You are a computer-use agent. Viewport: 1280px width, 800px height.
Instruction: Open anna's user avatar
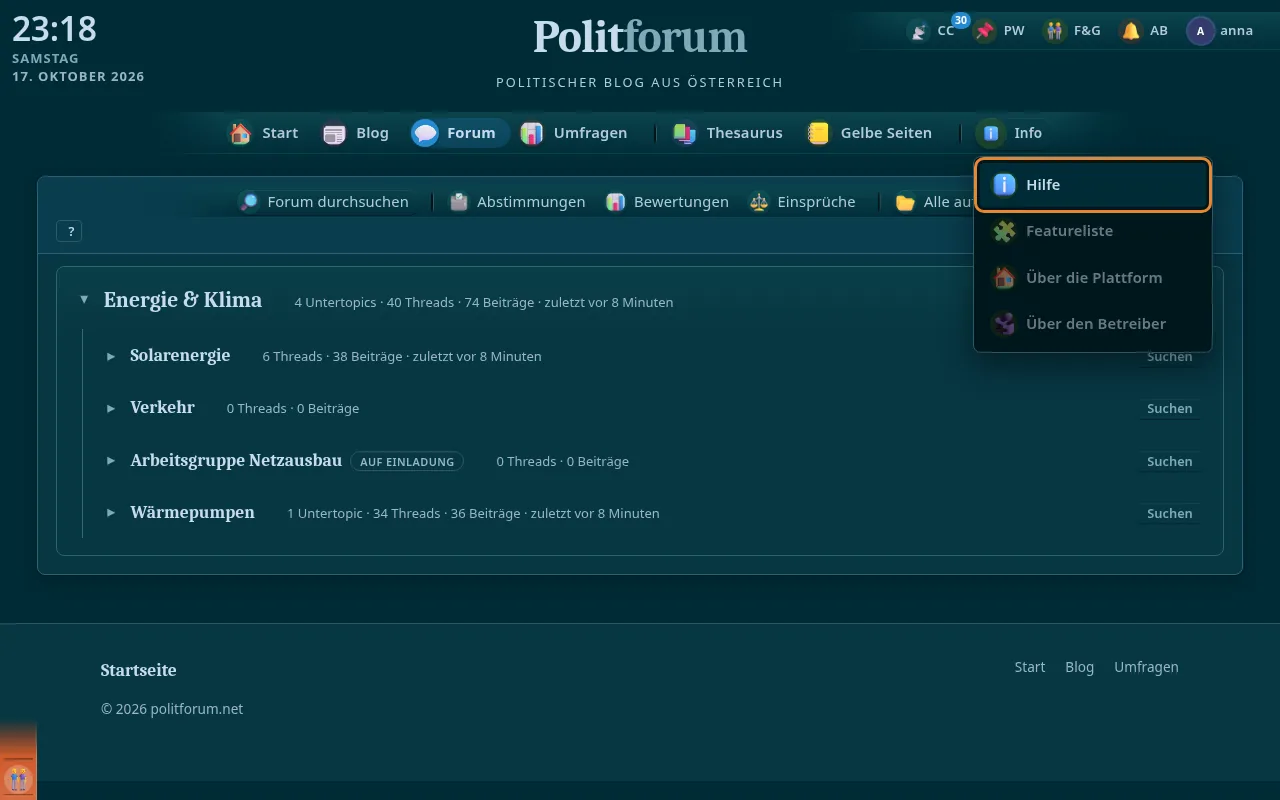click(1200, 31)
